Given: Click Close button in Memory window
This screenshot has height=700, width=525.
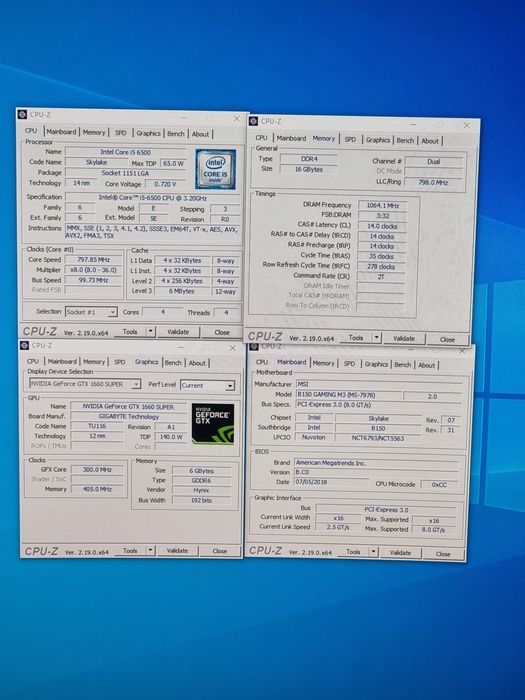Looking at the screenshot, I should pyautogui.click(x=447, y=339).
